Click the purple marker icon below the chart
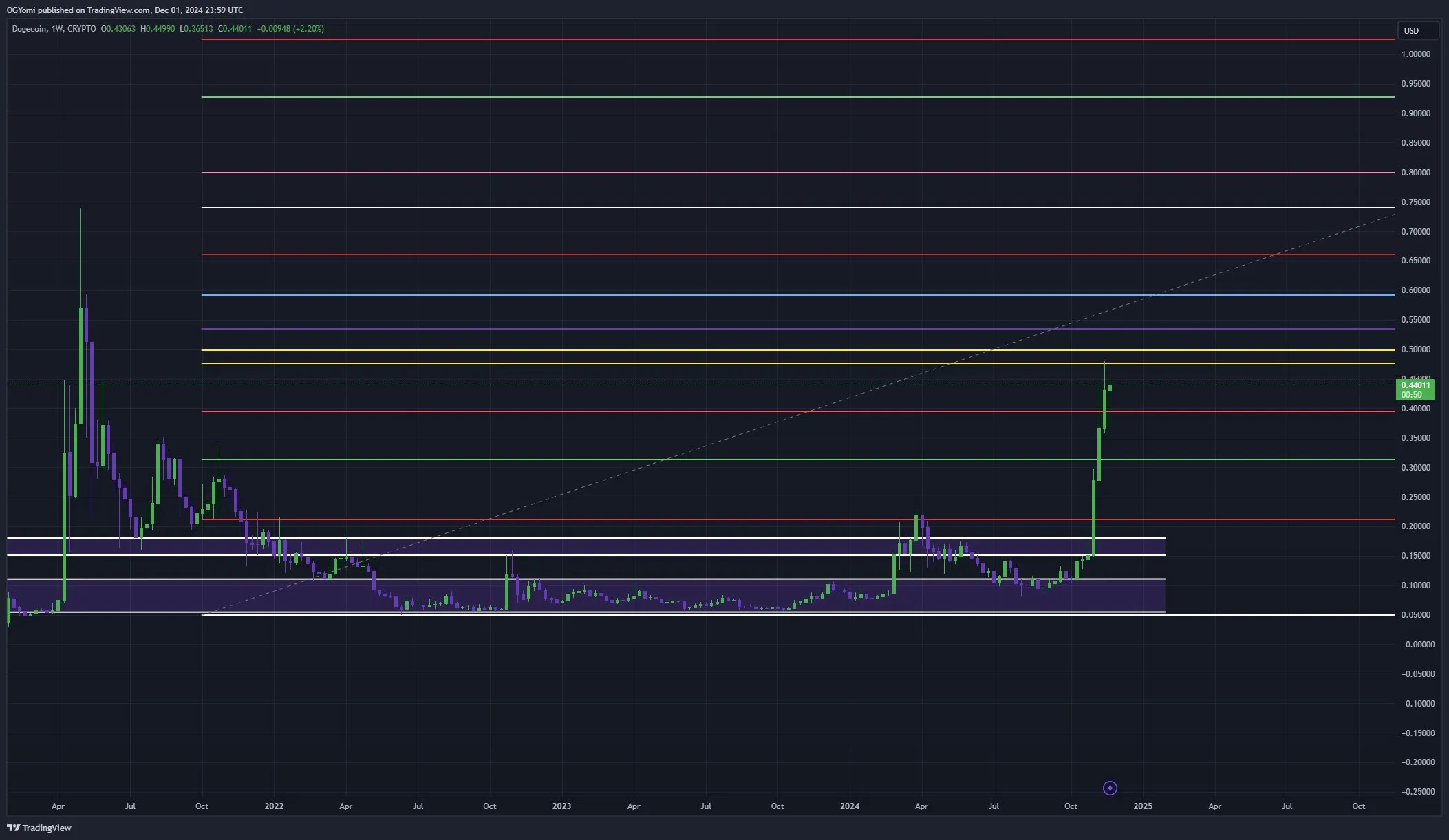 click(x=1110, y=788)
